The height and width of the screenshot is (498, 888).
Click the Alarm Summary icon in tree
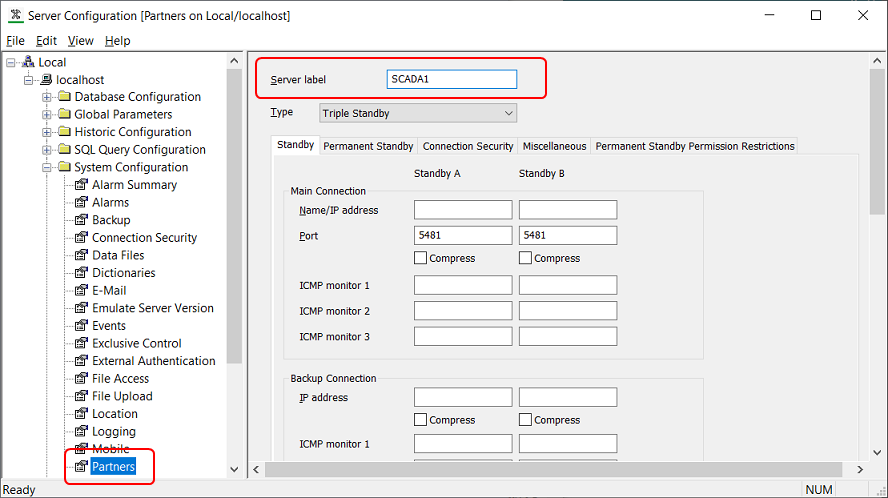[x=82, y=185]
